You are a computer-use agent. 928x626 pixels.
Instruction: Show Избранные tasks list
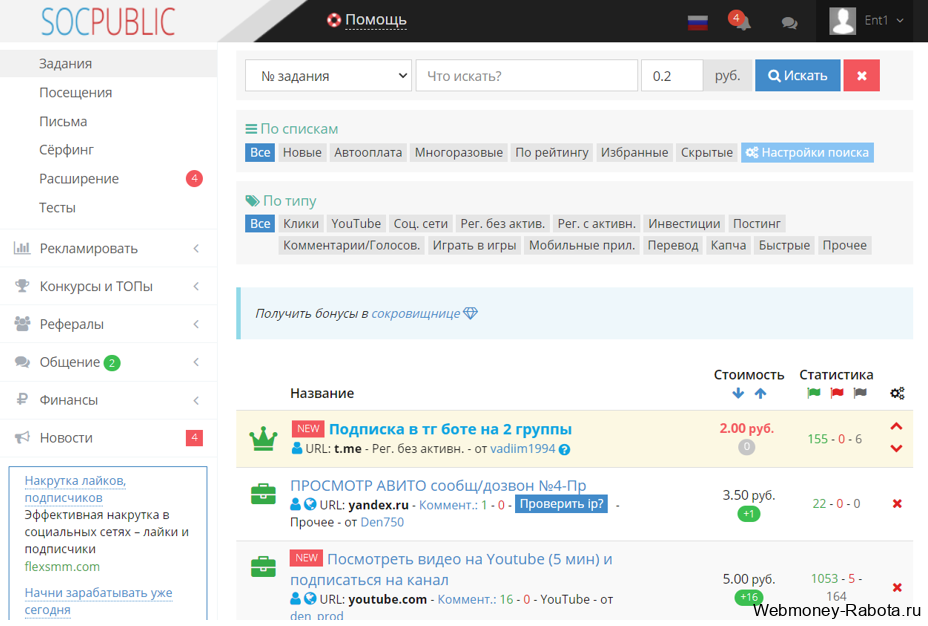point(634,153)
